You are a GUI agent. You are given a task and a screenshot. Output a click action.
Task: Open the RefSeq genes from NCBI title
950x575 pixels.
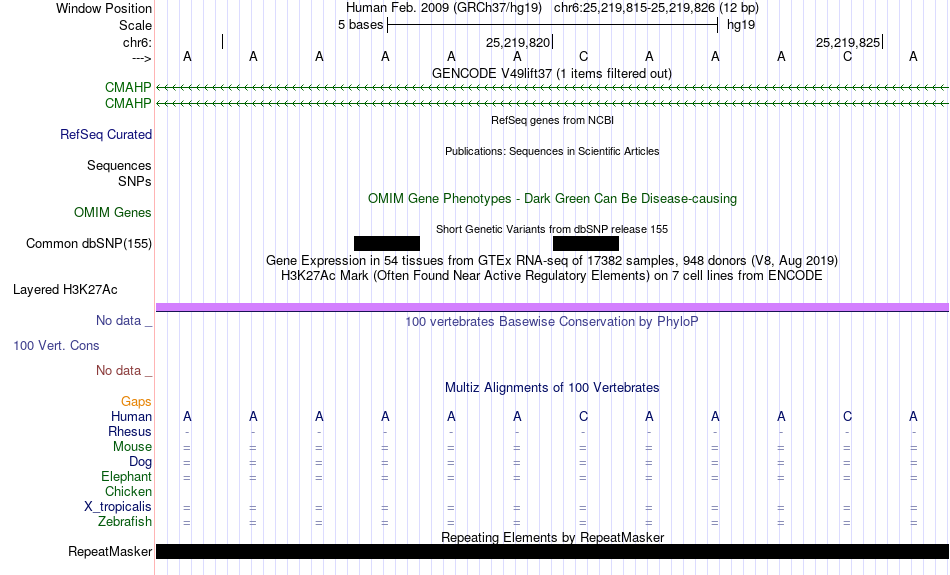click(x=552, y=120)
